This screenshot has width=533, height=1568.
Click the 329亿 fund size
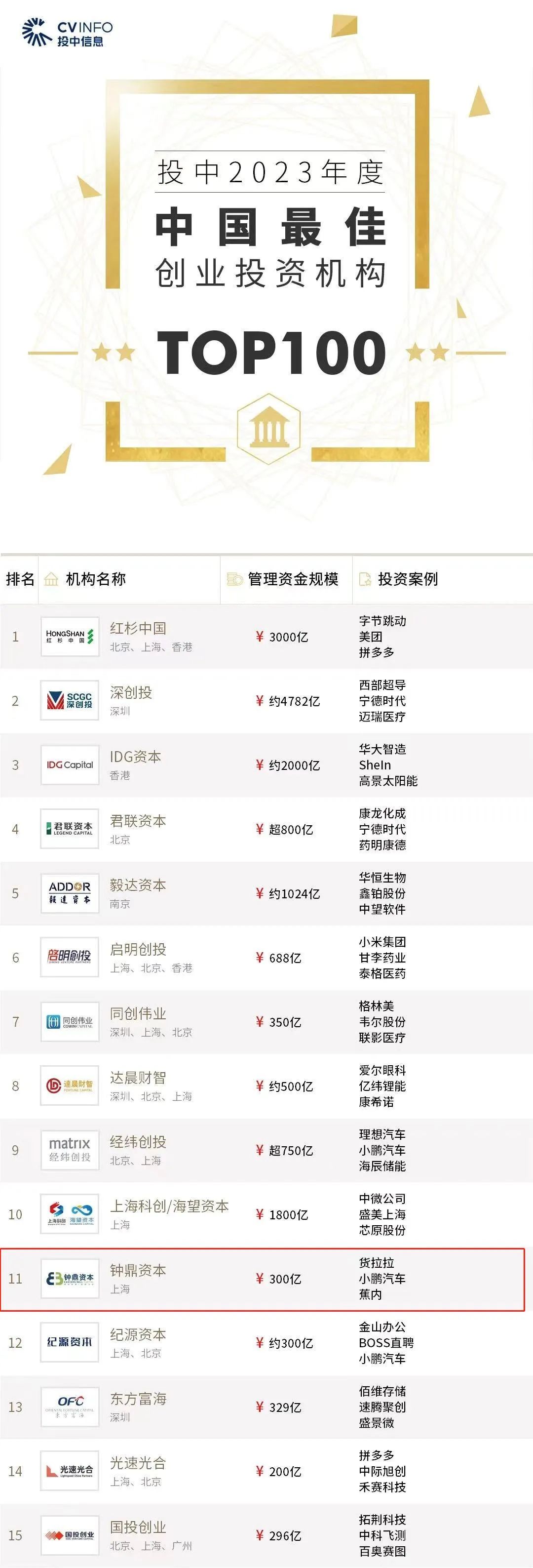(x=285, y=1407)
